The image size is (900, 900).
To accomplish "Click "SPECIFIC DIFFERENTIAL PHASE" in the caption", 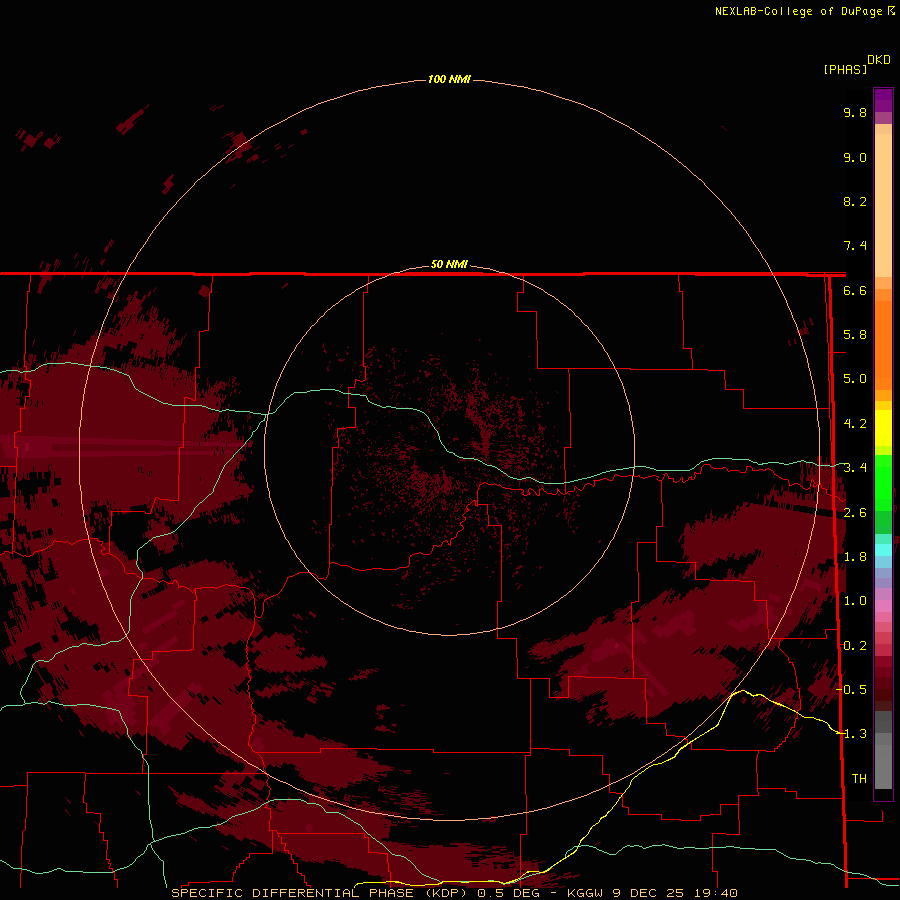I will [x=292, y=893].
